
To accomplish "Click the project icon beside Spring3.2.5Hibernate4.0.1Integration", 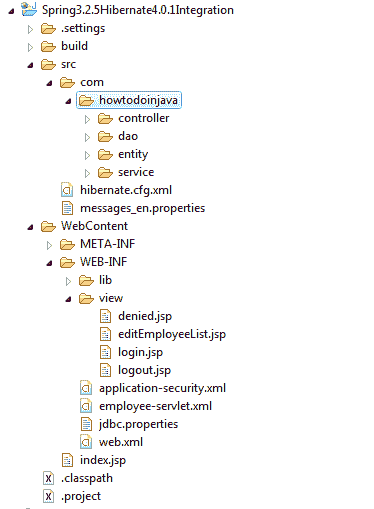I will coord(29,9).
